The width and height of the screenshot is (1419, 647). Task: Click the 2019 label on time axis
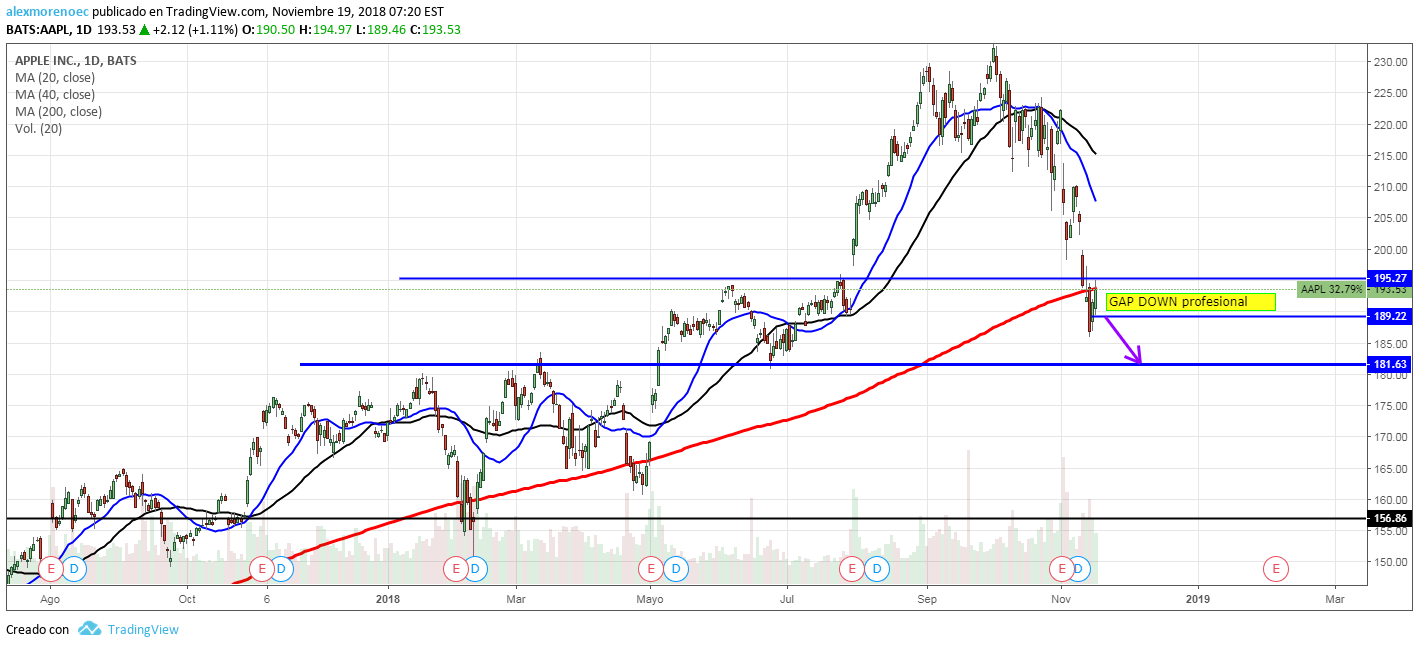tap(1198, 599)
